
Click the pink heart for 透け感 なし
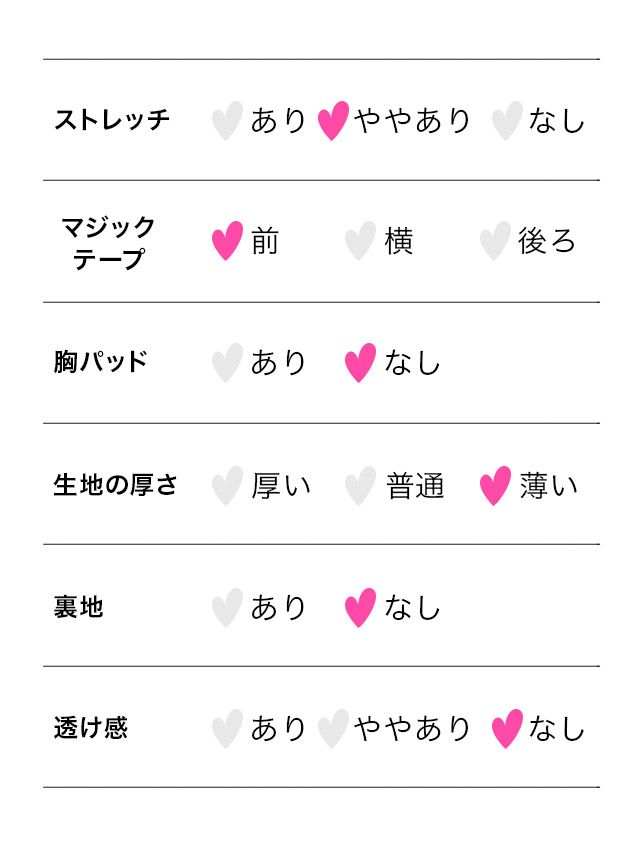[x=507, y=728]
